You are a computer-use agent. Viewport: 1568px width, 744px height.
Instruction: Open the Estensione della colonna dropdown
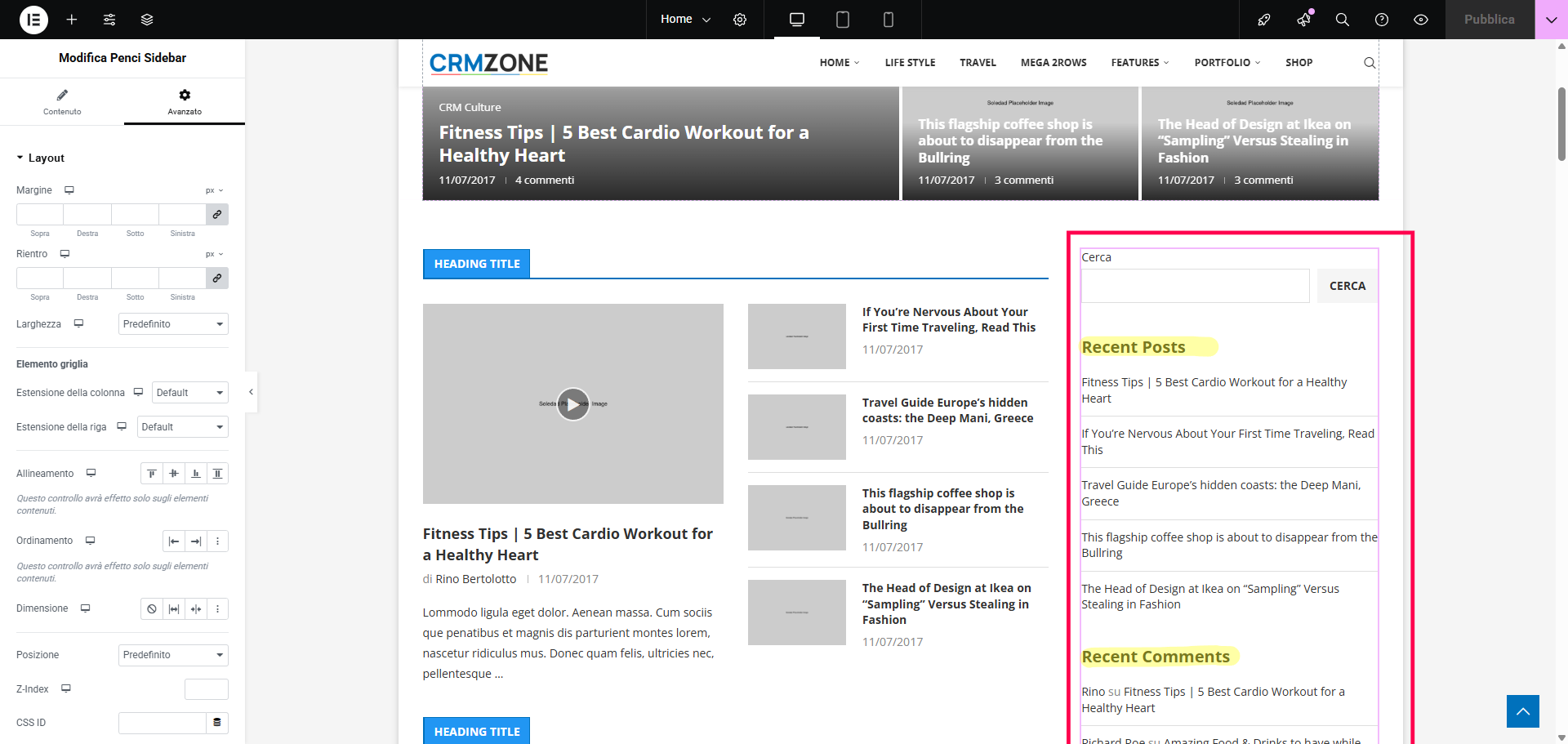(x=189, y=393)
